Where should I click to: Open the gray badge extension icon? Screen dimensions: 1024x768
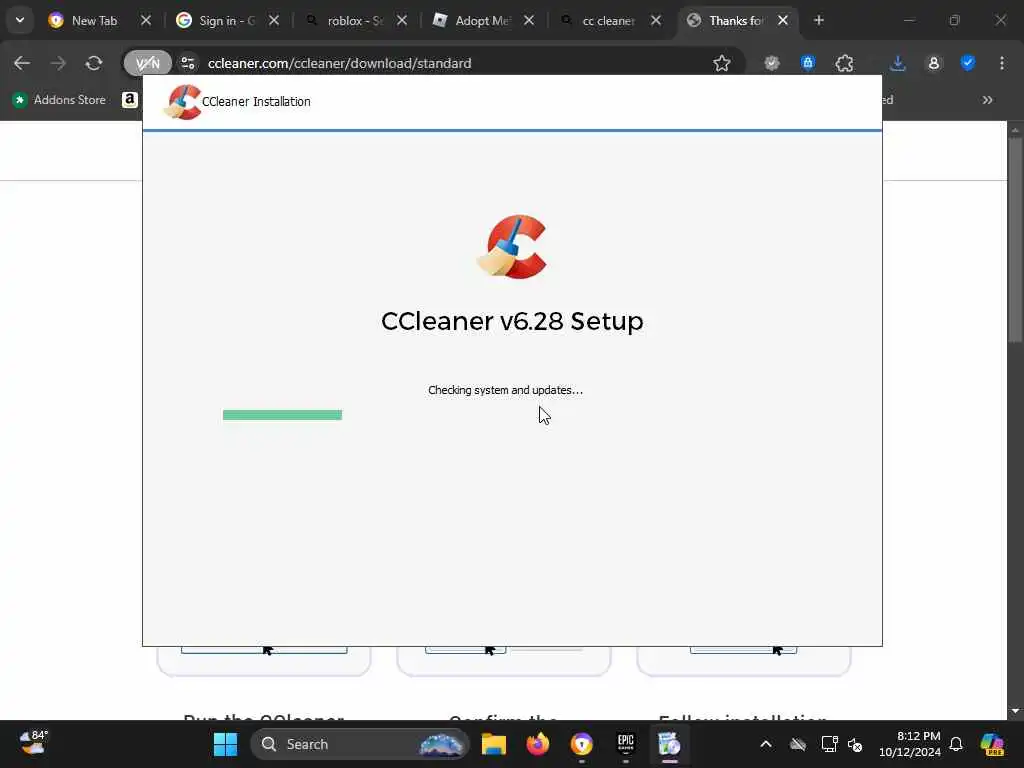[772, 63]
